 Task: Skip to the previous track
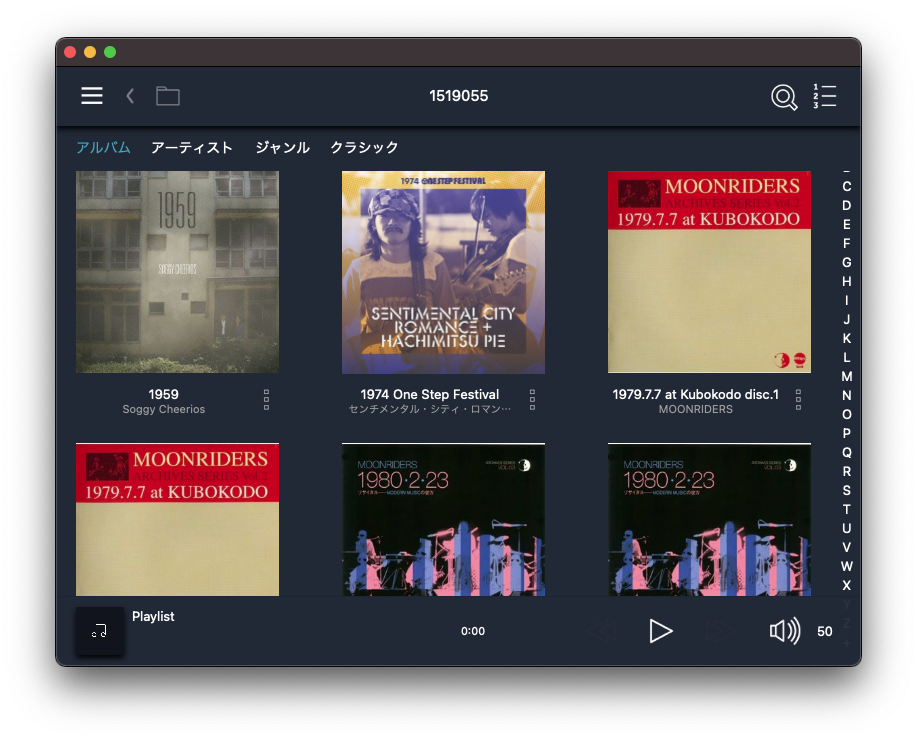pos(602,631)
